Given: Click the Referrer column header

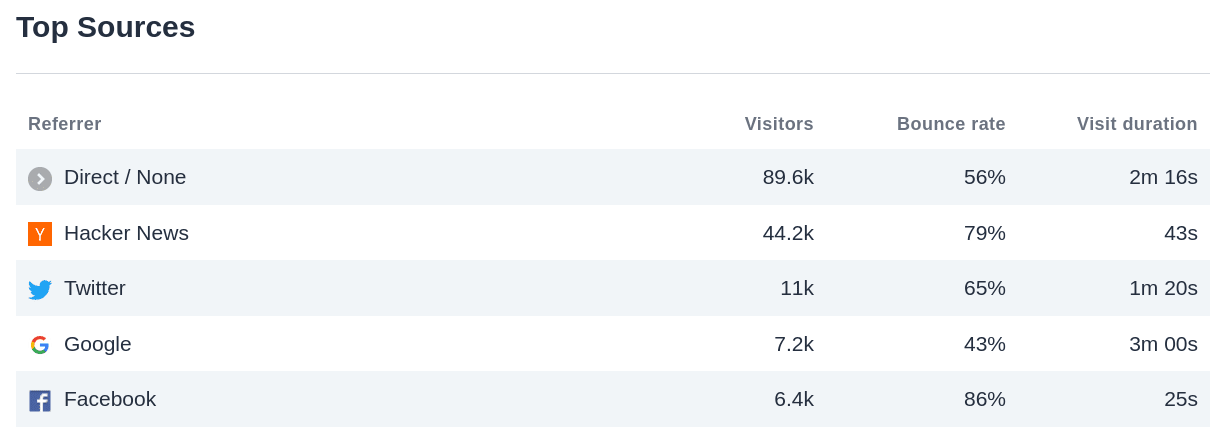Looking at the screenshot, I should pos(65,124).
